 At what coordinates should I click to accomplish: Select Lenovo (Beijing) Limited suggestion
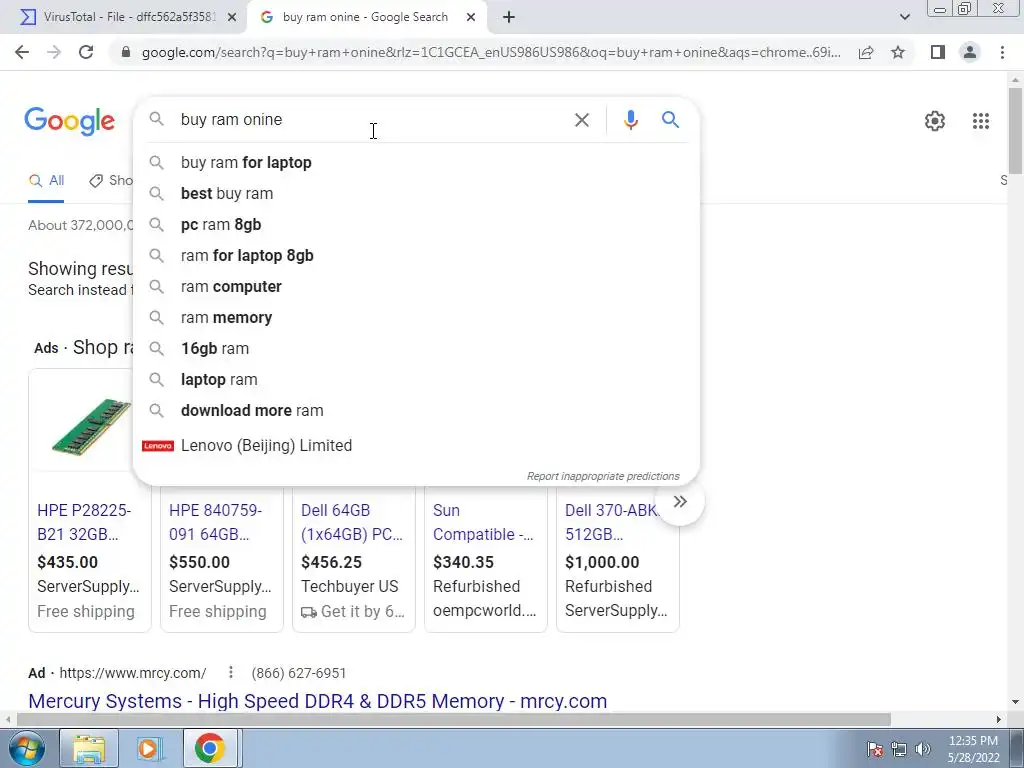click(416, 445)
